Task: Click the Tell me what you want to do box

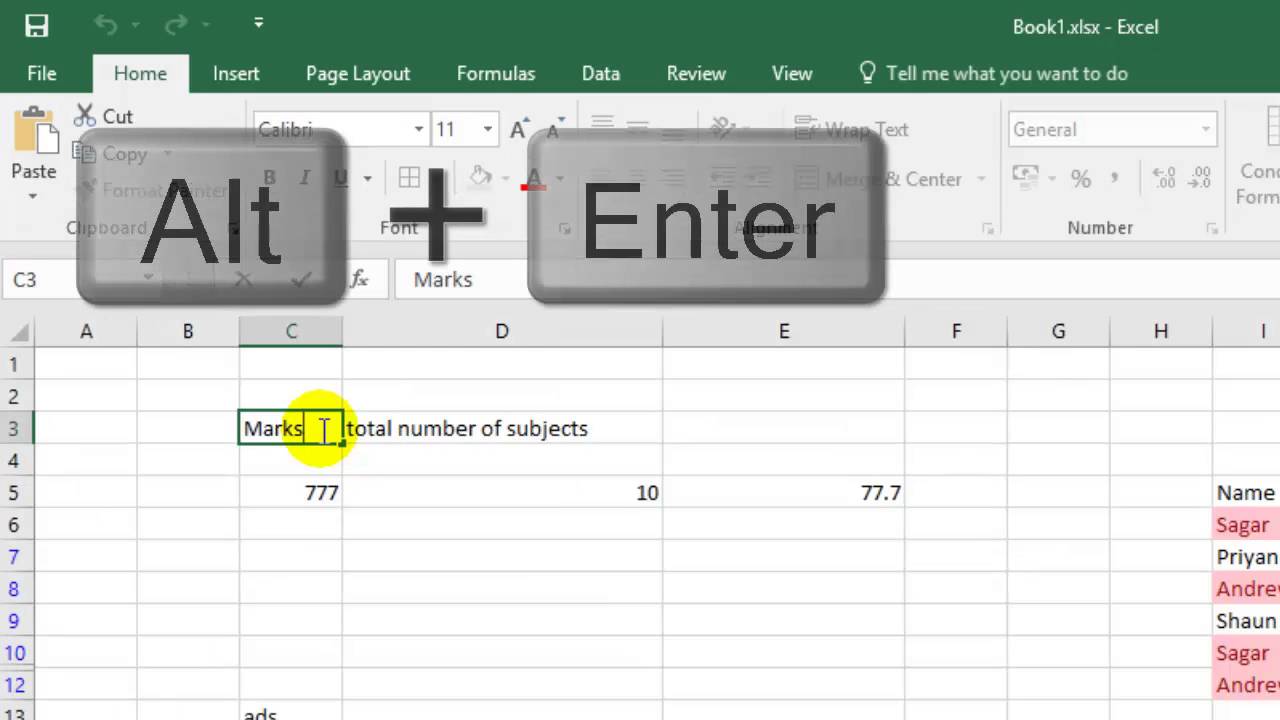Action: (1006, 73)
